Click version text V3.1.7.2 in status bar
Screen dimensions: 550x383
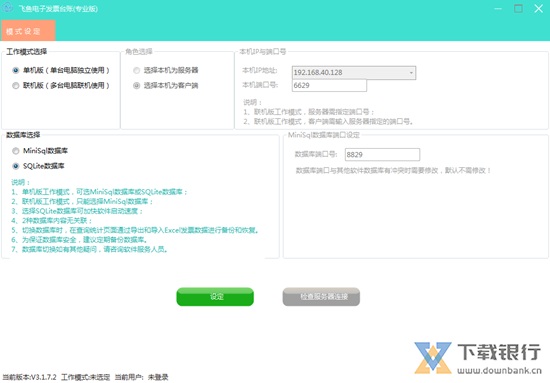(x=29, y=377)
